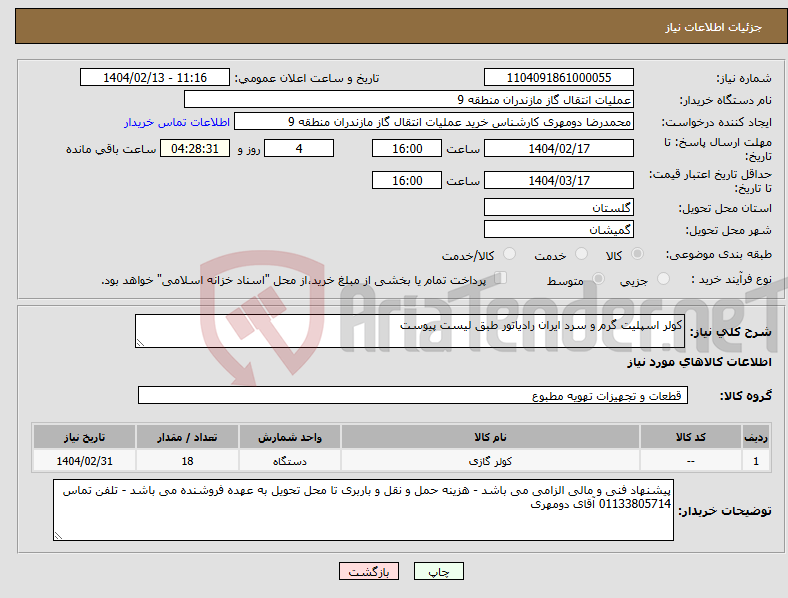This screenshot has width=788, height=598.
Task: Click the تعداد / مقدار column header
Action: (x=187, y=437)
